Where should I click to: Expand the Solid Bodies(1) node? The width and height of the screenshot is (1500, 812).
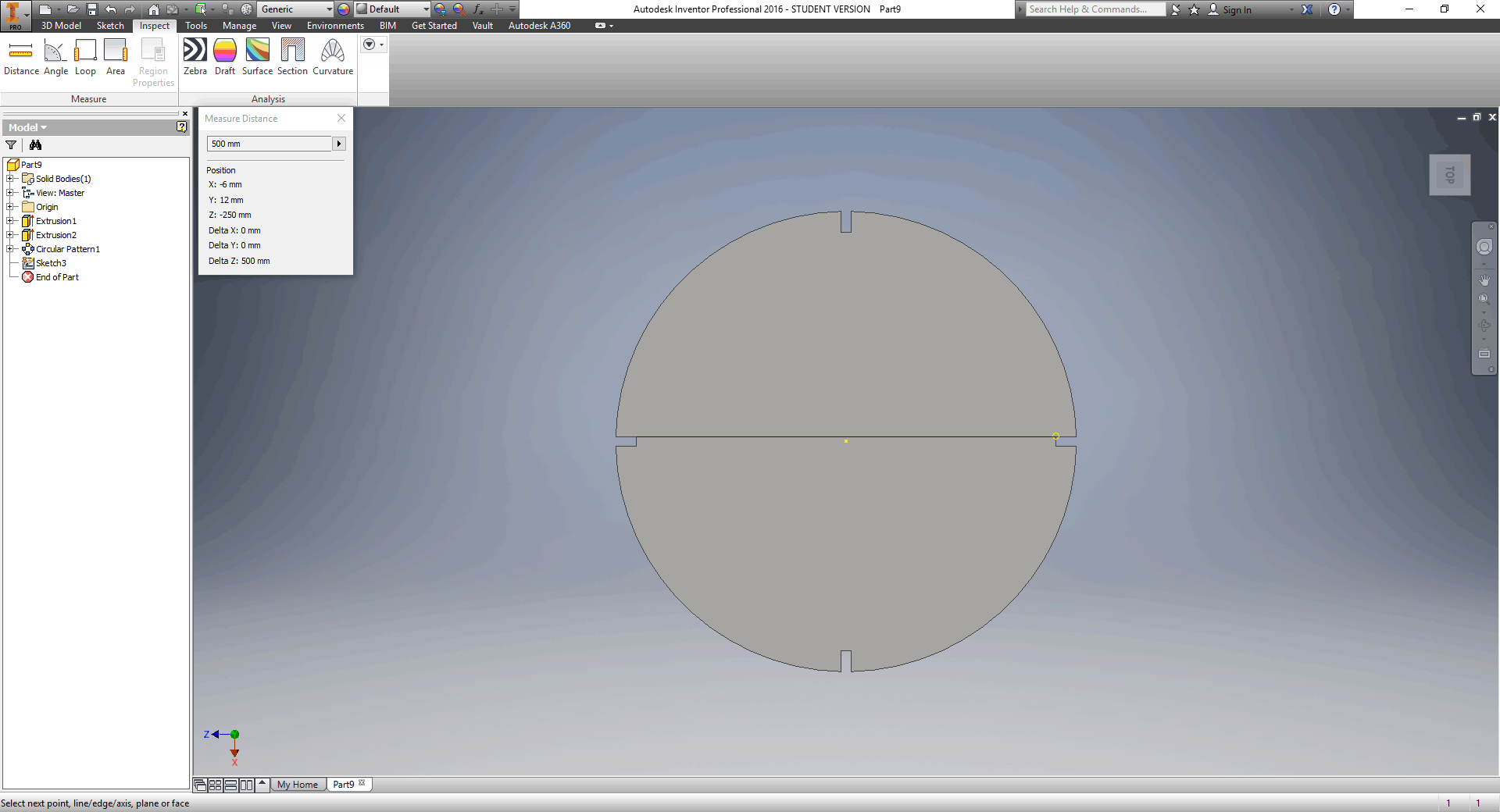click(x=10, y=179)
